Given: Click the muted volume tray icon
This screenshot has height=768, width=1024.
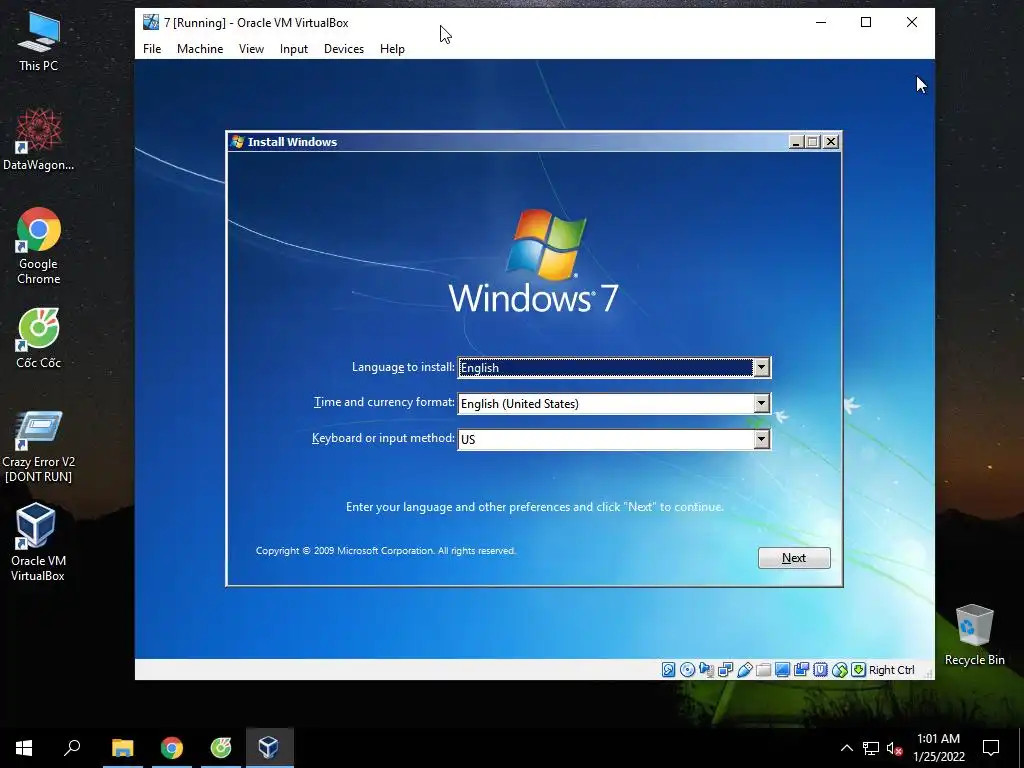Looking at the screenshot, I should pyautogui.click(x=894, y=748).
